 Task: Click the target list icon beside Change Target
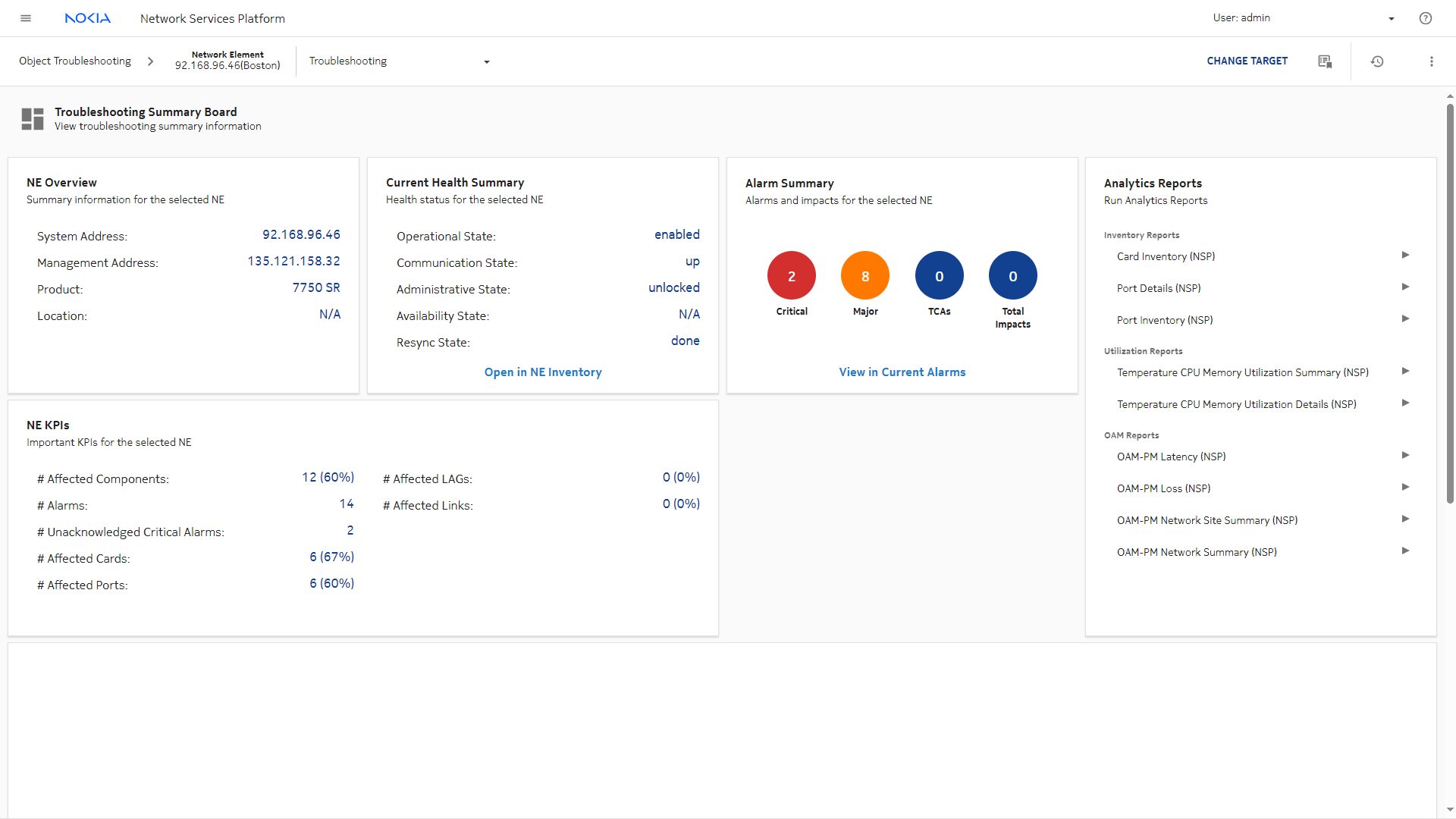[x=1325, y=61]
